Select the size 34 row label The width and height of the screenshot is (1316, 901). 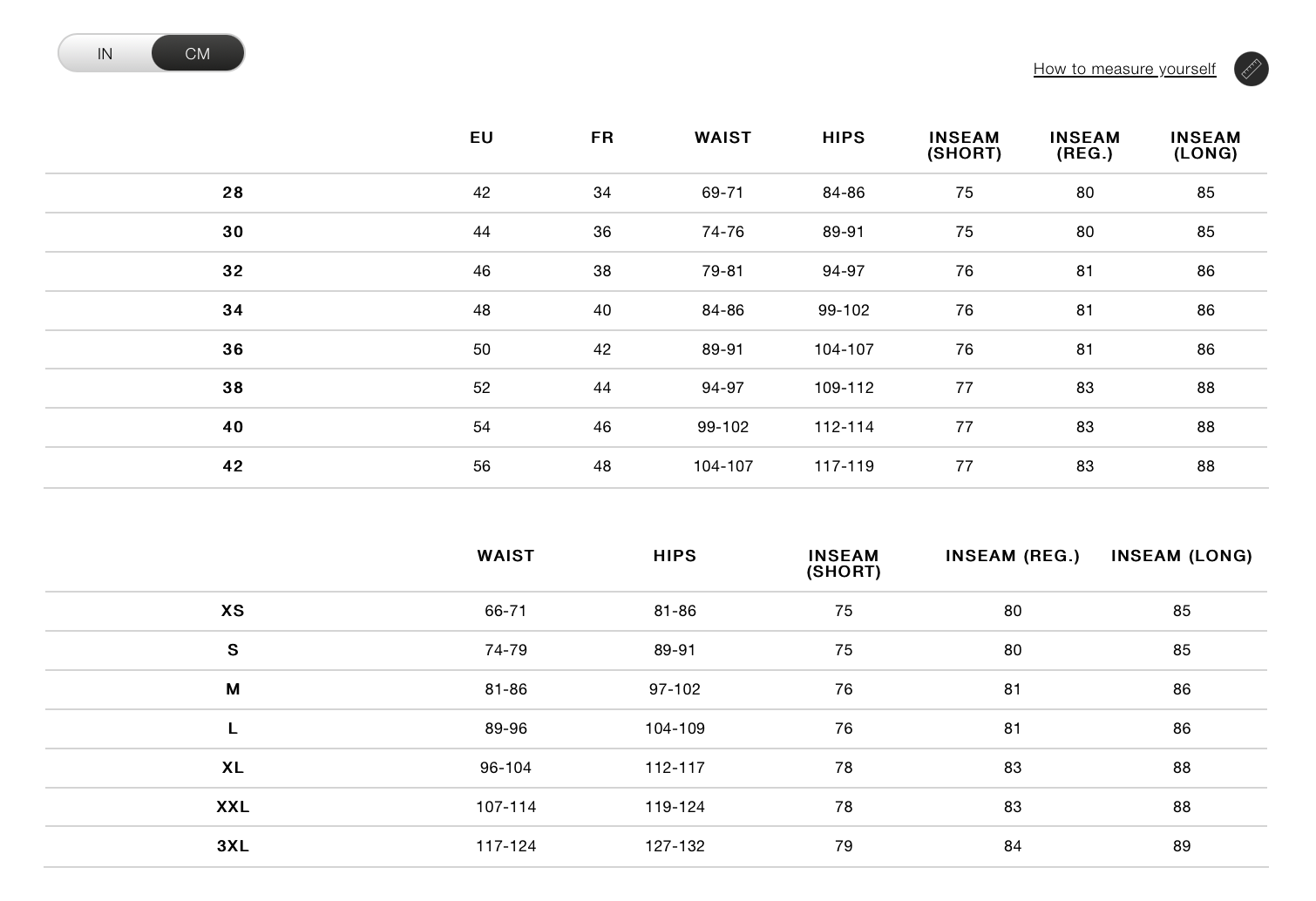[x=233, y=310]
